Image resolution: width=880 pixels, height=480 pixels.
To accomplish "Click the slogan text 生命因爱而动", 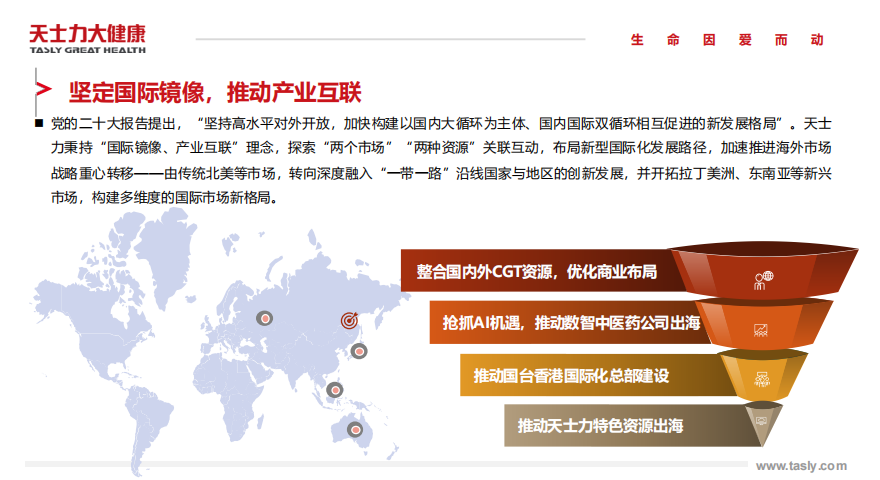I will (727, 40).
